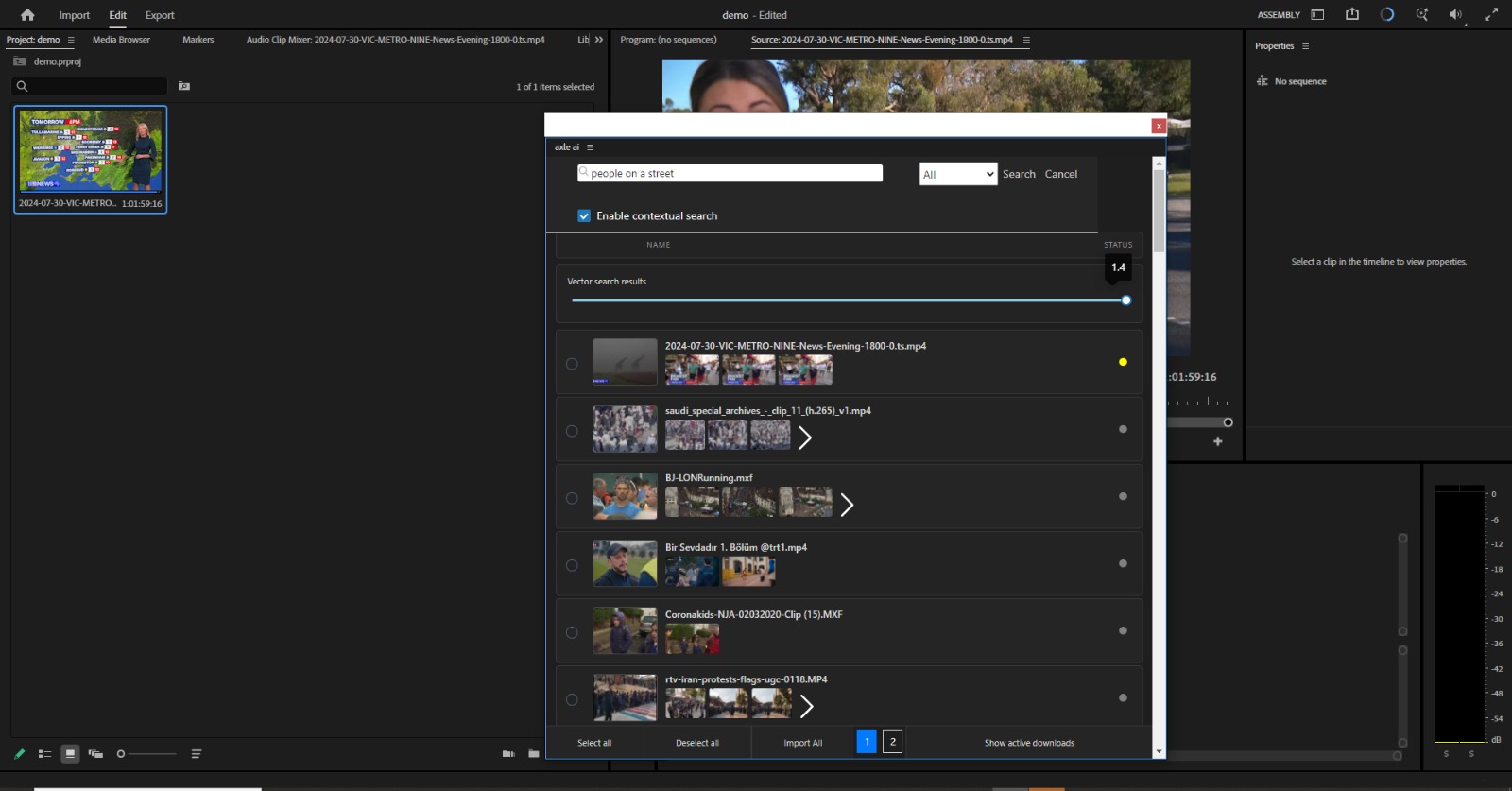Switch project panel to icon view
Image resolution: width=1512 pixels, height=791 pixels.
click(70, 754)
